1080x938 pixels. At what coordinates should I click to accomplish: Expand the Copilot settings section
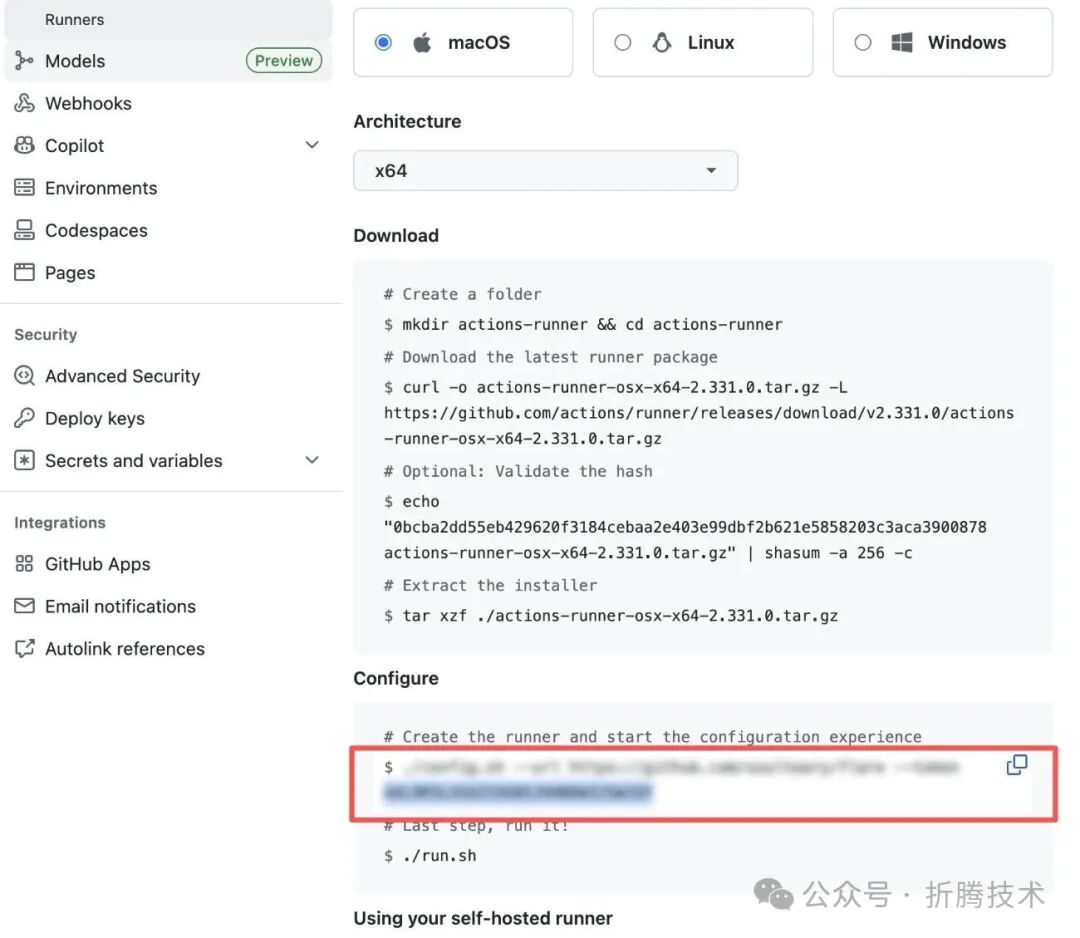(x=312, y=145)
